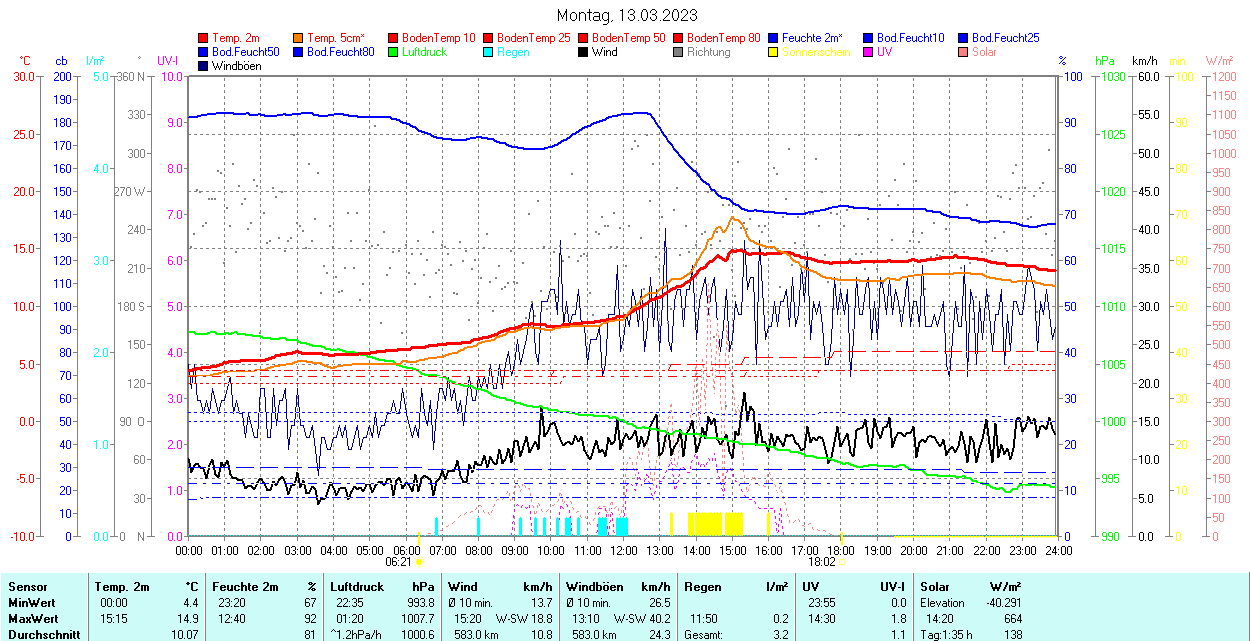Click the 12:00 label on time axis
This screenshot has height=641, width=1250.
[x=623, y=550]
